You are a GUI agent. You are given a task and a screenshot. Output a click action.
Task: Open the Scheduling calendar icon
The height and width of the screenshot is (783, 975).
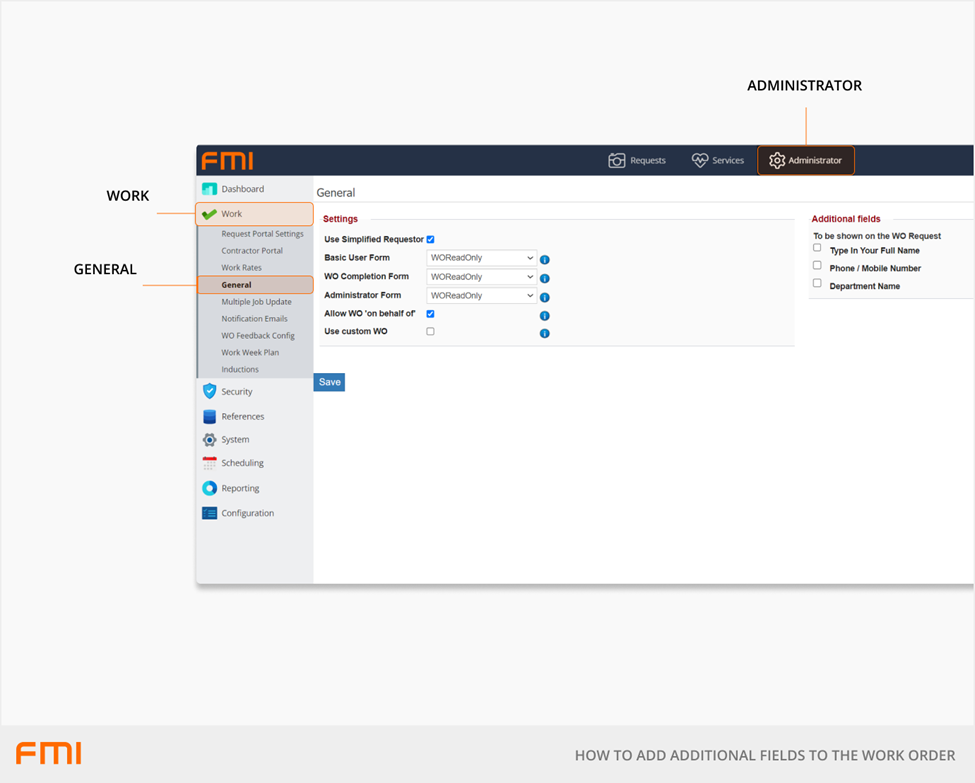tap(209, 463)
